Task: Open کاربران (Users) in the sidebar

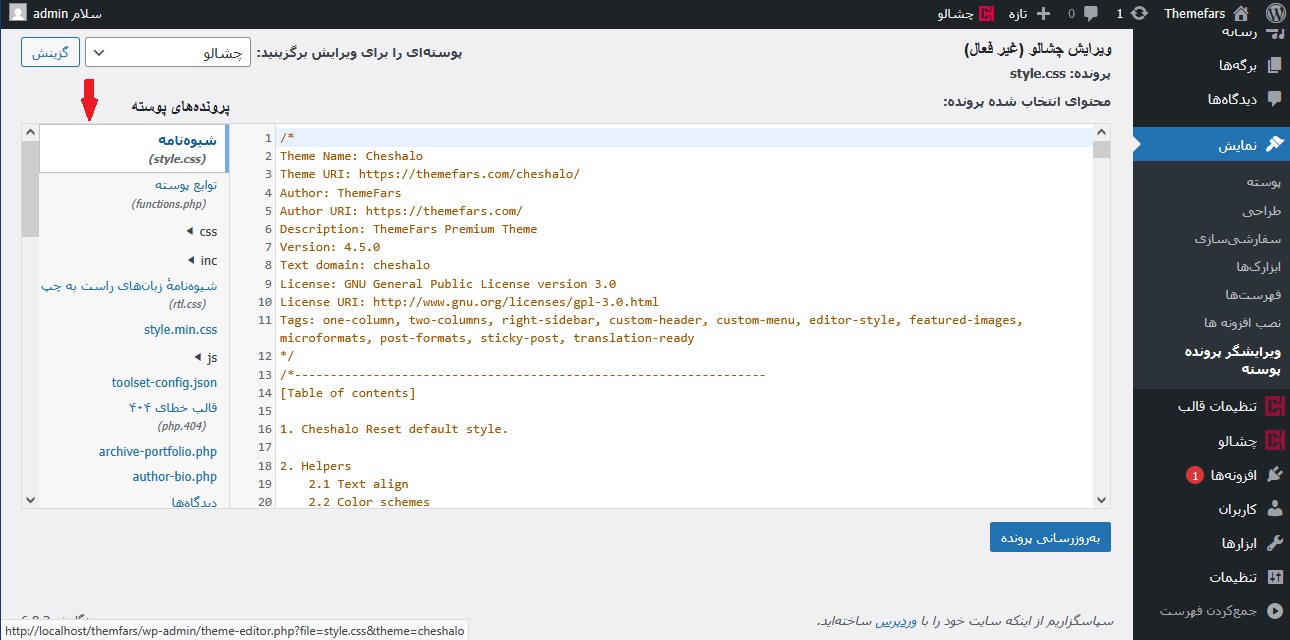Action: click(1236, 509)
